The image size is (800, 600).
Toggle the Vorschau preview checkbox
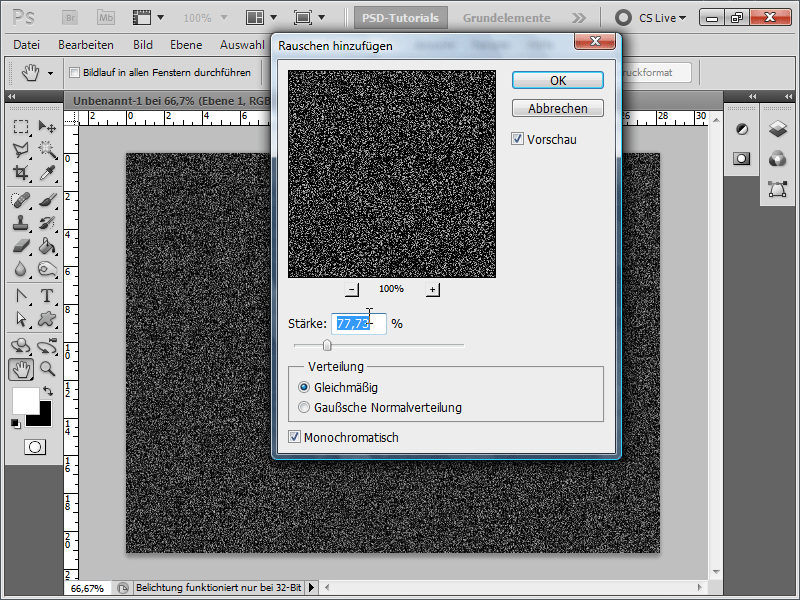(517, 139)
